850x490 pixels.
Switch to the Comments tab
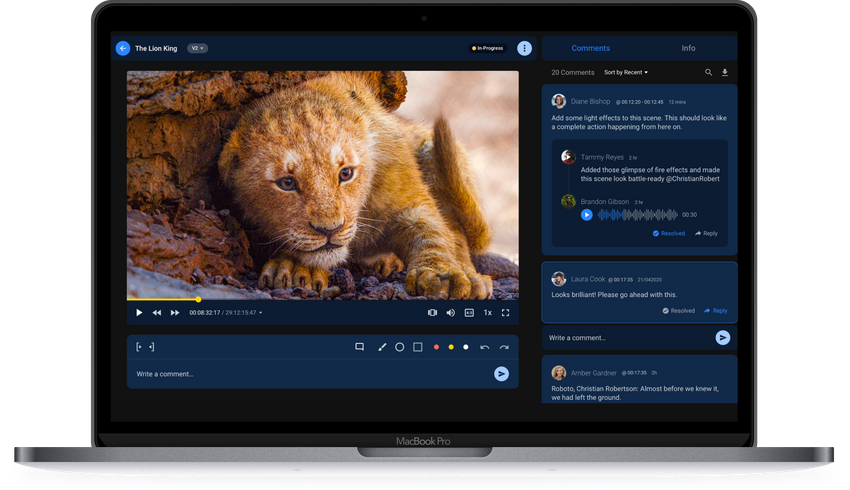pos(590,48)
